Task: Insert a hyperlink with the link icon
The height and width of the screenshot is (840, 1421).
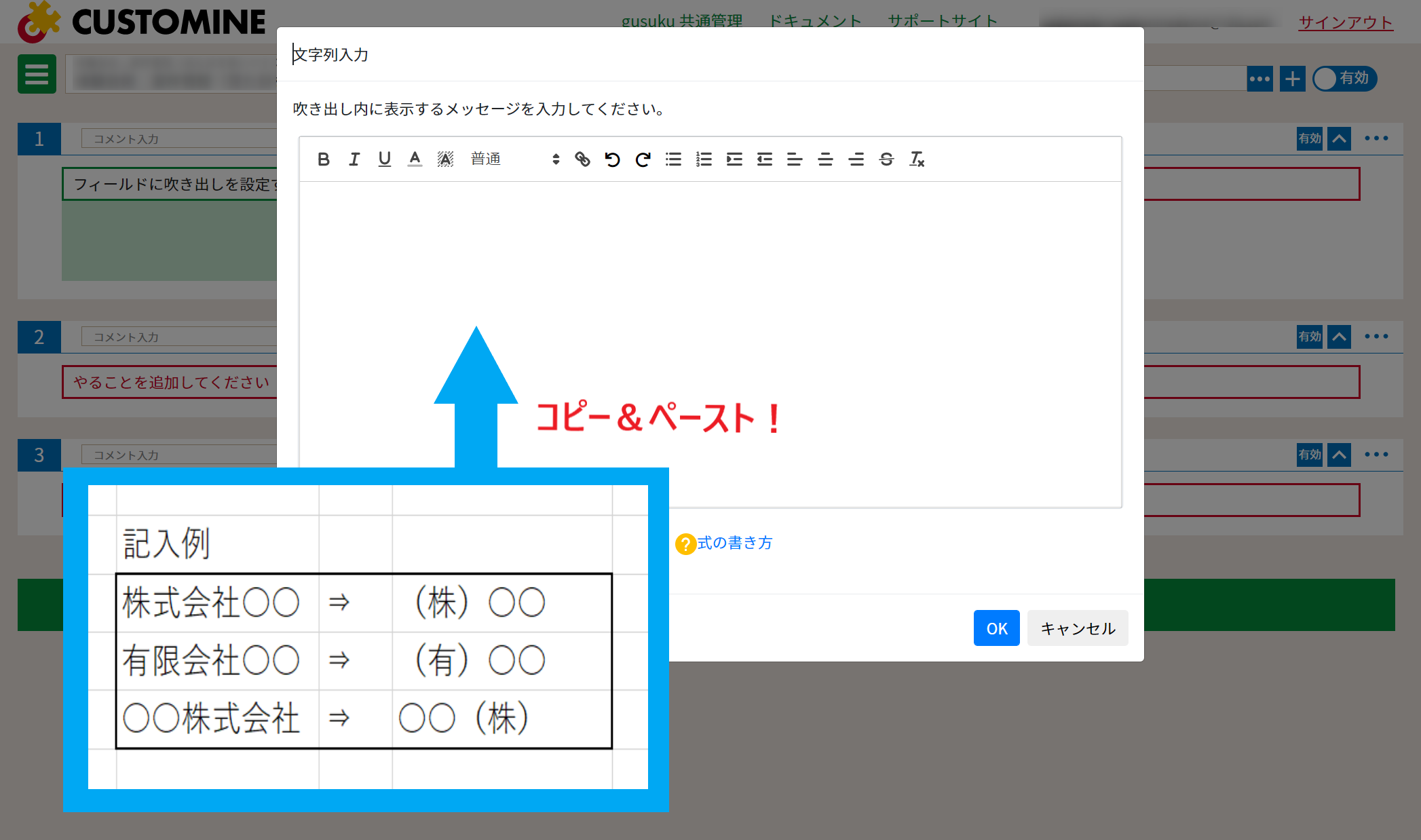Action: (582, 159)
